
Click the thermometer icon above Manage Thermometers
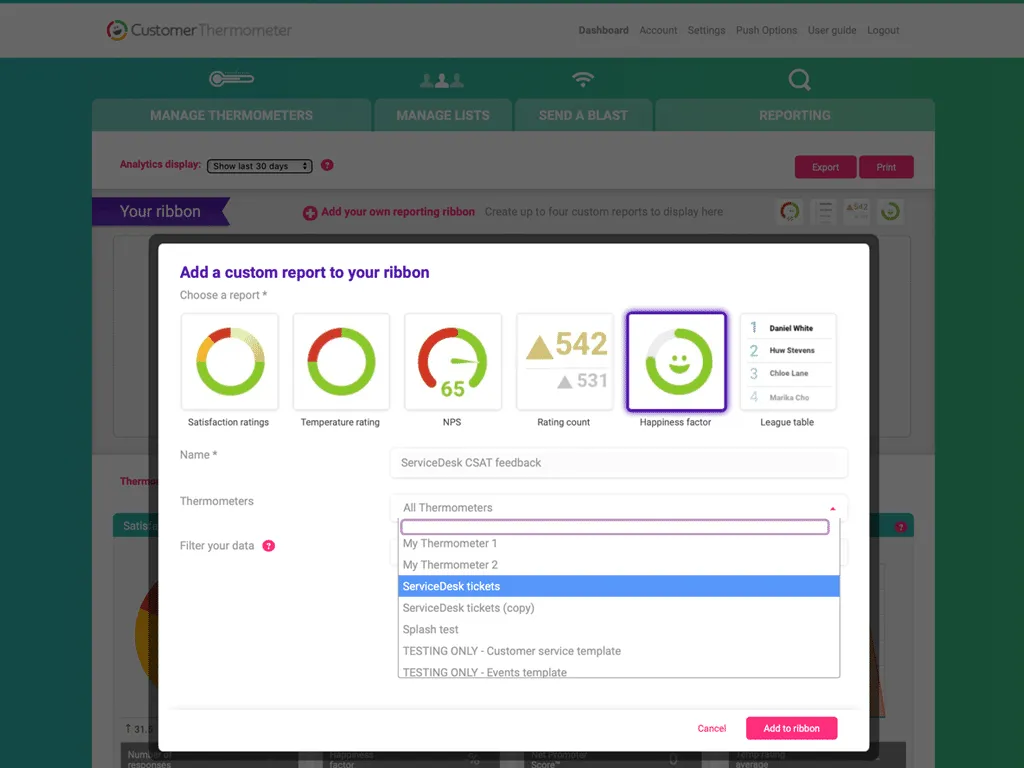click(231, 79)
